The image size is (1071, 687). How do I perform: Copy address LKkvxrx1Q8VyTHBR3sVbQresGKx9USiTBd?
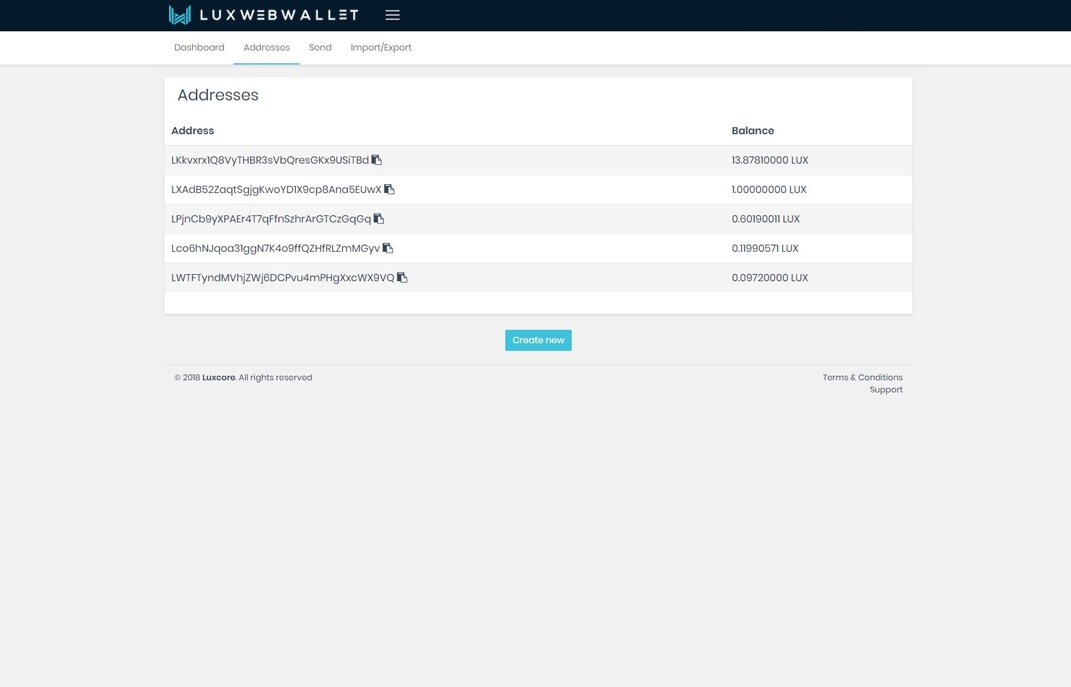[x=376, y=160]
